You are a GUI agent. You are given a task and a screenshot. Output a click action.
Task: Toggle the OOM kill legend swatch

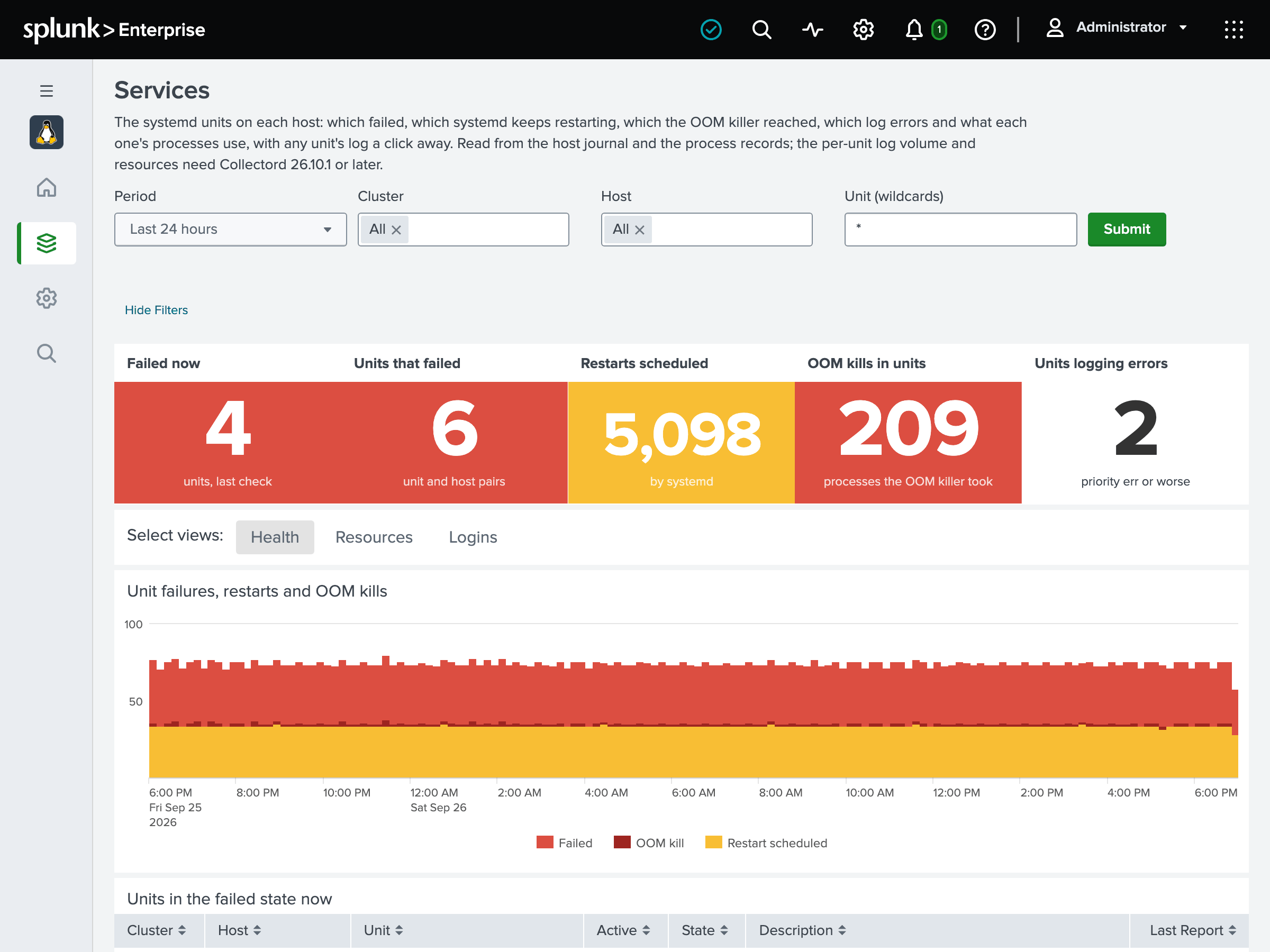pyautogui.click(x=622, y=843)
